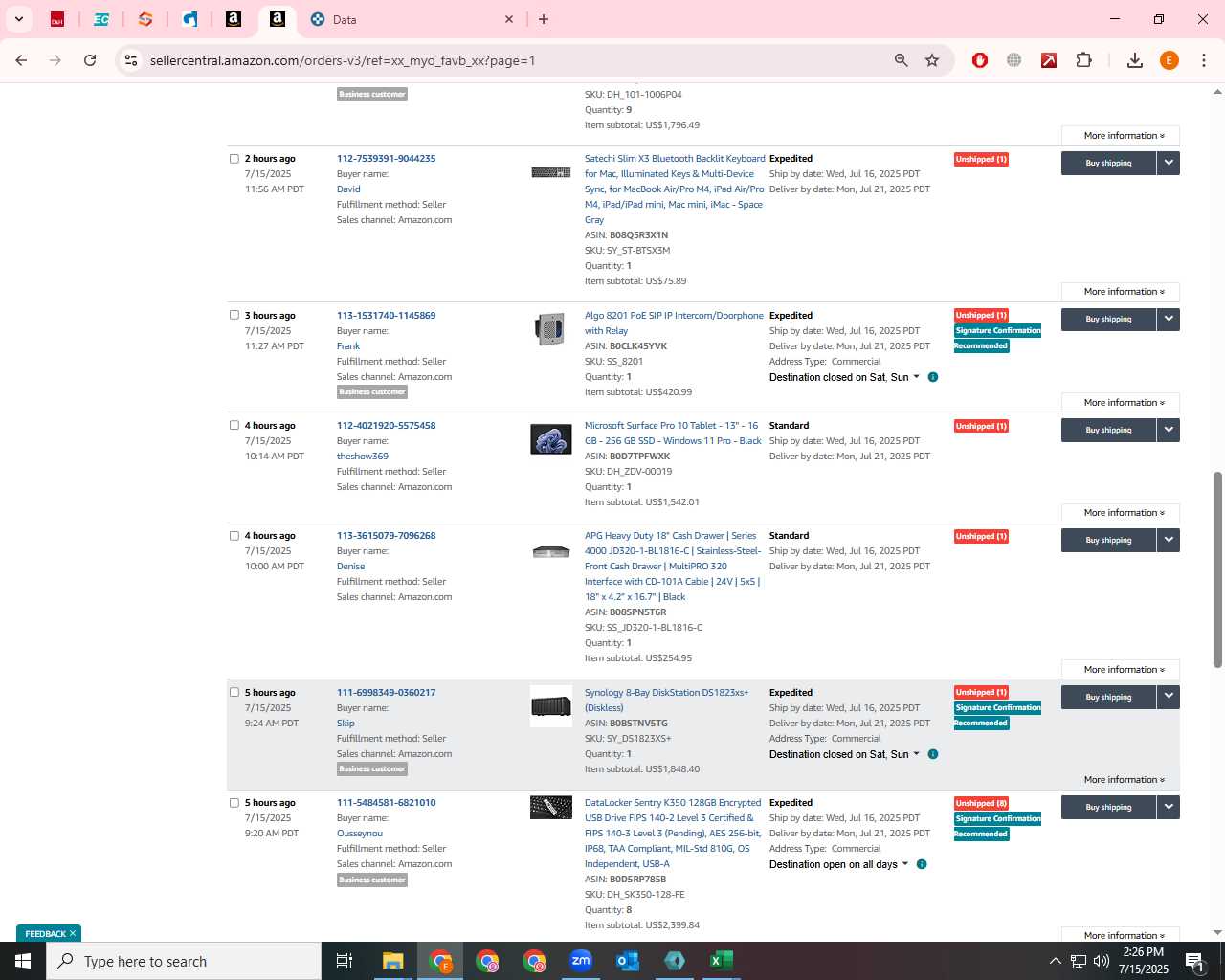
Task: Switch to the orange S-logo browser tab
Action: [145, 19]
